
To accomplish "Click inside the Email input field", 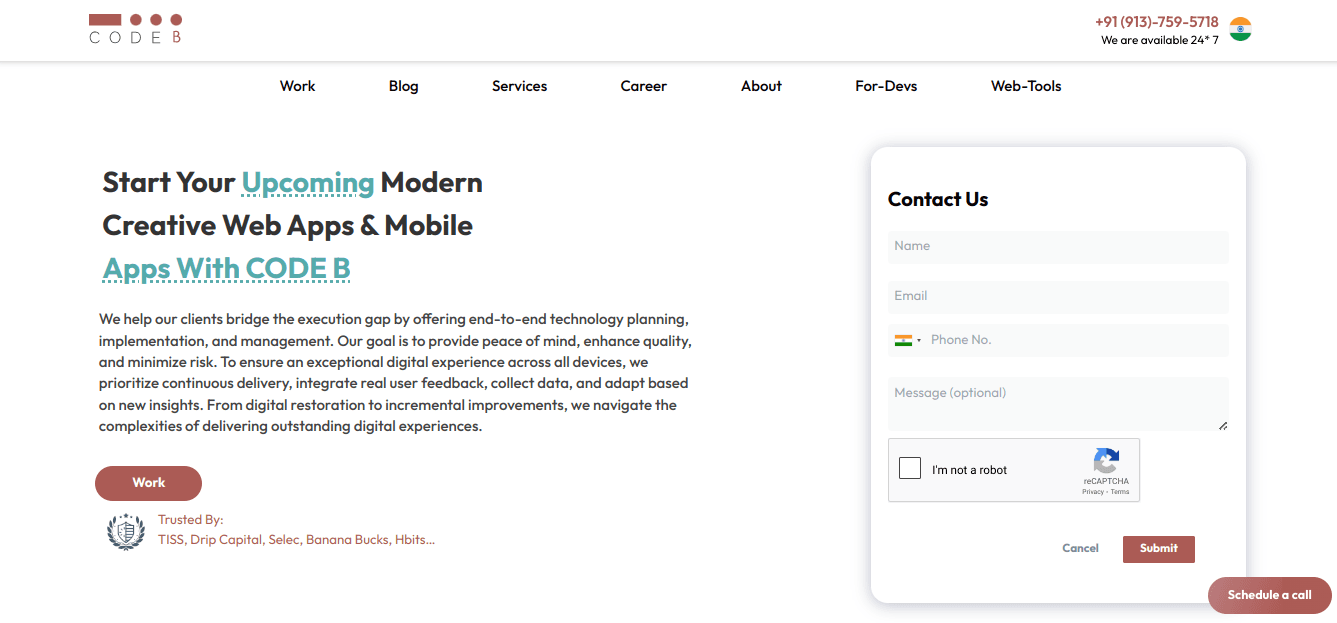I will pos(1058,296).
